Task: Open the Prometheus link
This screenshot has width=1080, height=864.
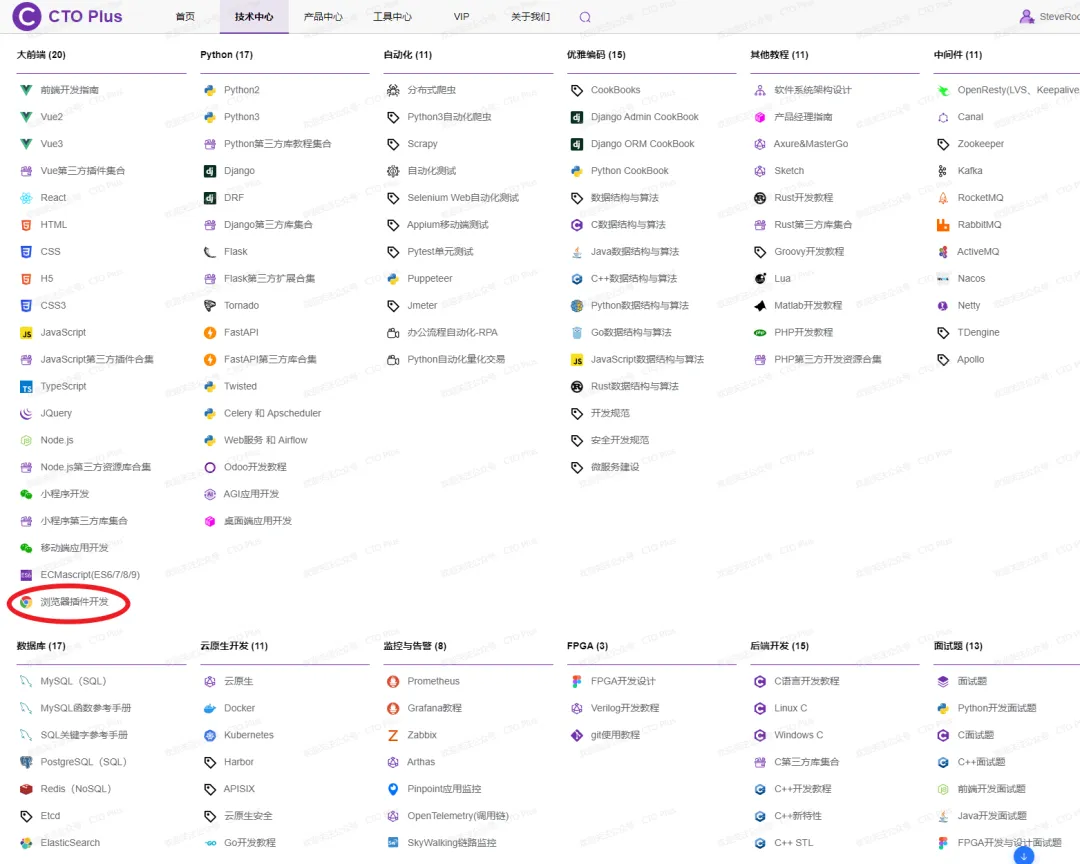Action: point(433,681)
